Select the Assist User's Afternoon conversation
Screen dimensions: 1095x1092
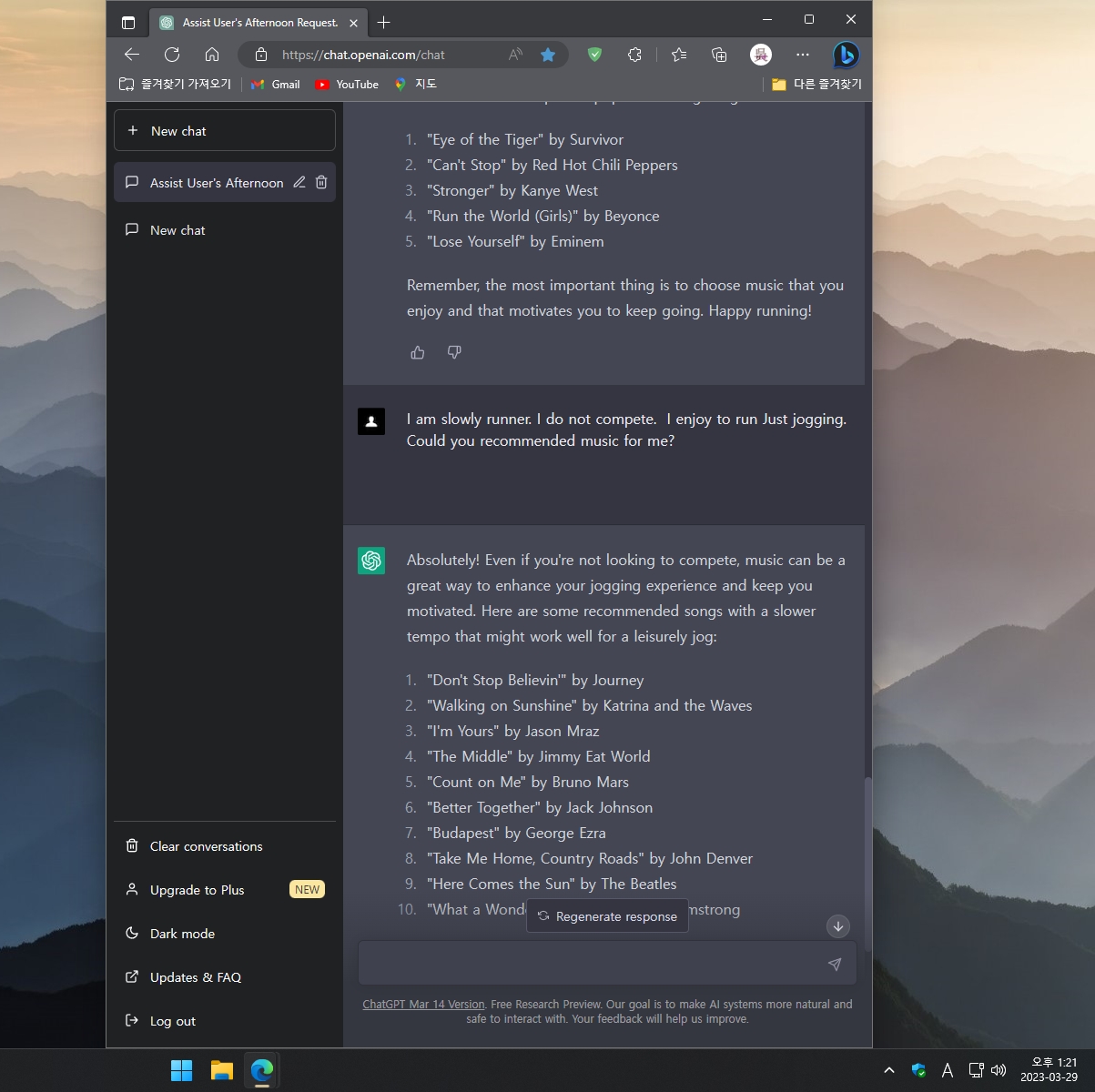point(216,182)
